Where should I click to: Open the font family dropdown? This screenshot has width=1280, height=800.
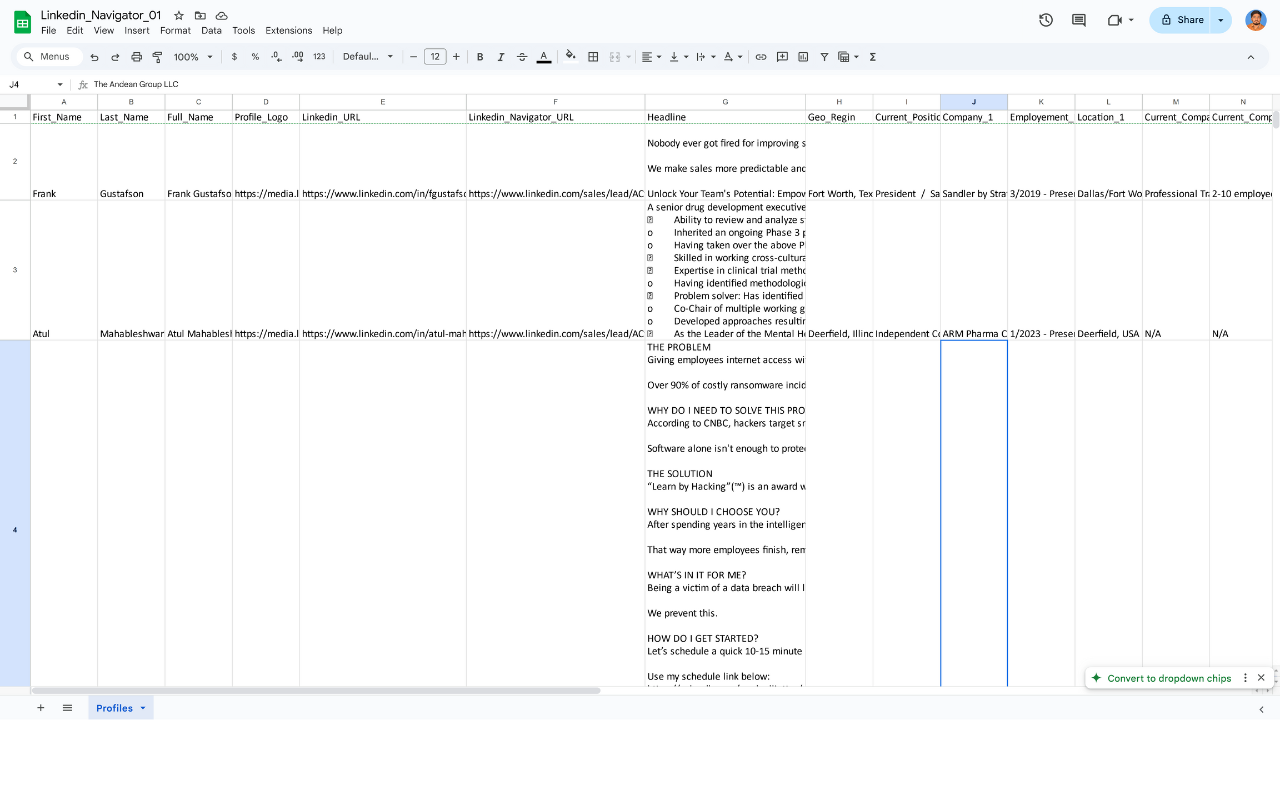[x=368, y=57]
